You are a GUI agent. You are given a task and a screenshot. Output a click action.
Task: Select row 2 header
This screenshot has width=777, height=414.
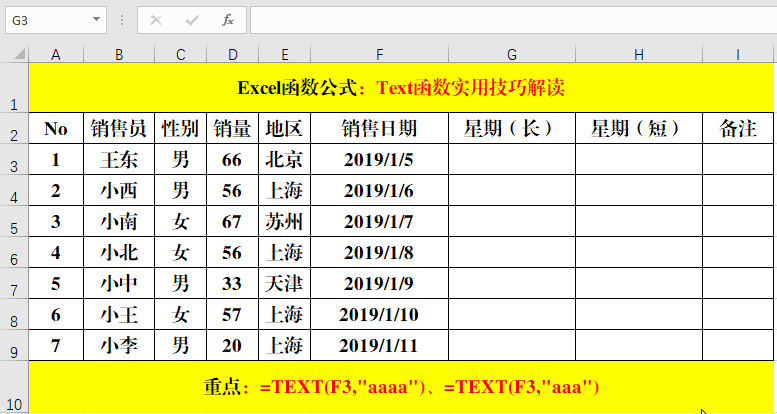(x=14, y=128)
